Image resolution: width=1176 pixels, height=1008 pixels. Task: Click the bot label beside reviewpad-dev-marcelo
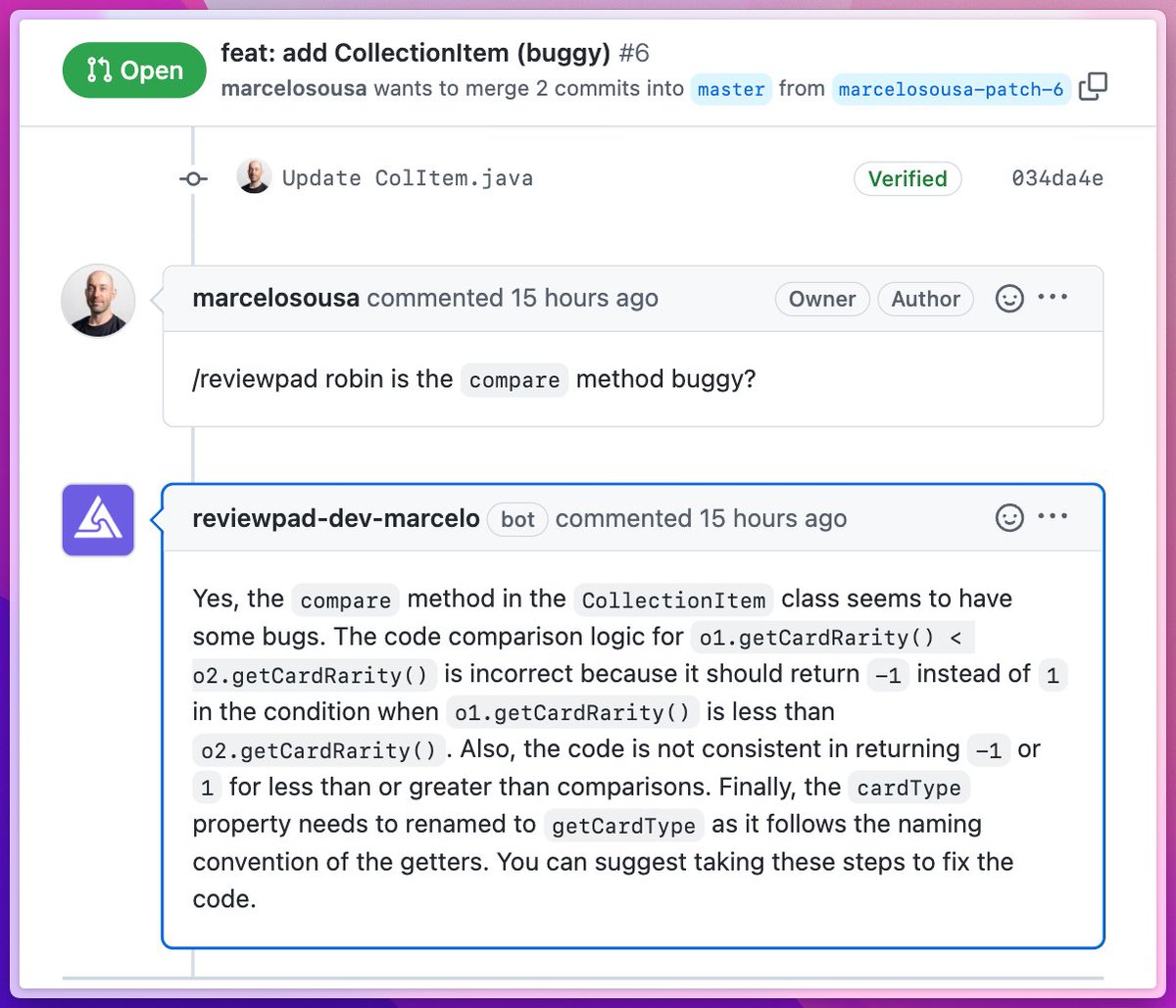(516, 519)
